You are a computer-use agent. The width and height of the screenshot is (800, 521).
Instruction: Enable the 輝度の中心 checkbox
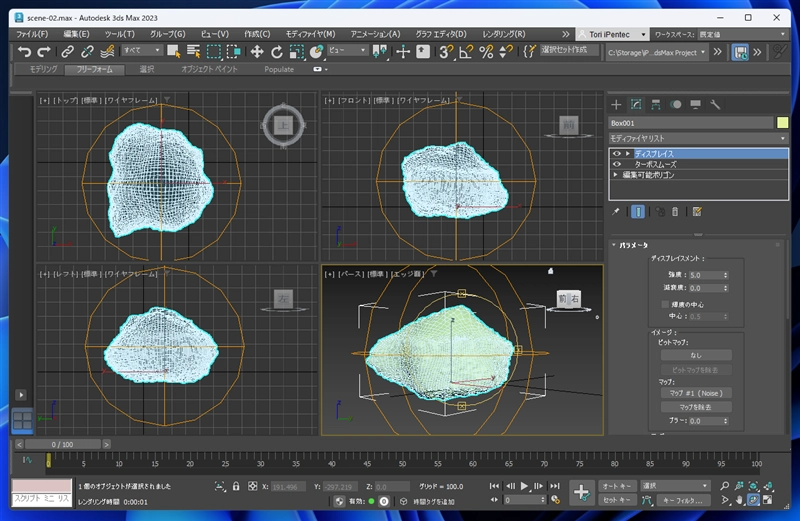pyautogui.click(x=665, y=305)
